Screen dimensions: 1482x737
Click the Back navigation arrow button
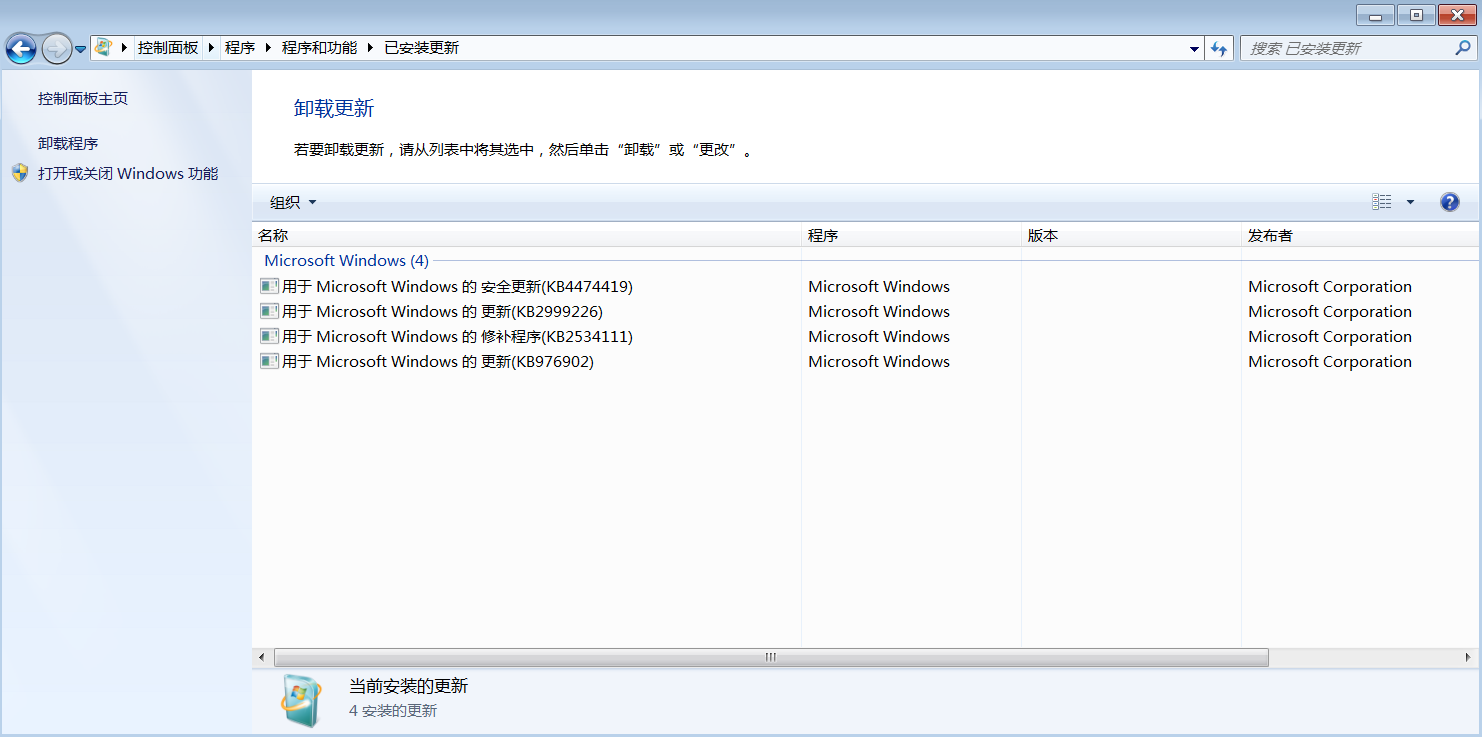coord(21,48)
